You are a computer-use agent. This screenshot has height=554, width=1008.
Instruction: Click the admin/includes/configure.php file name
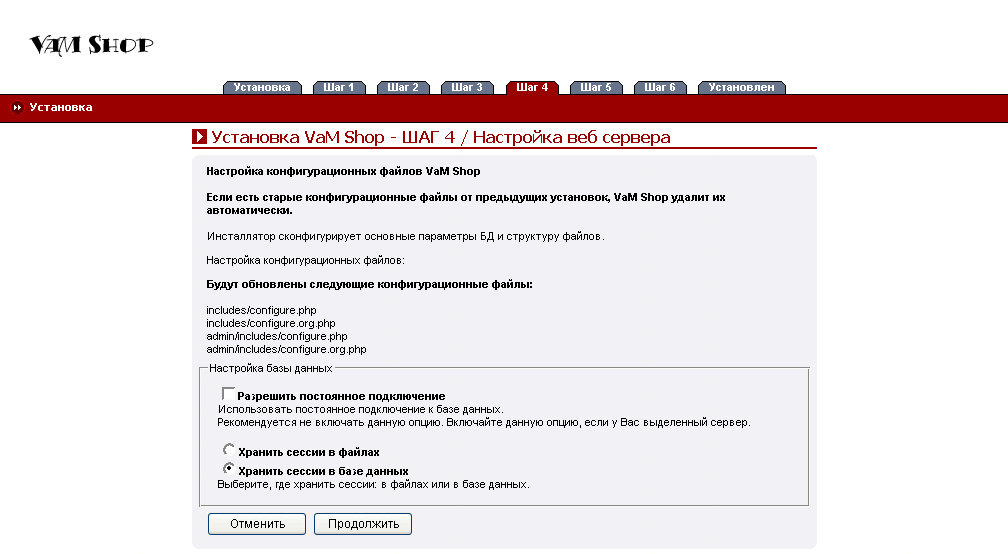[277, 336]
